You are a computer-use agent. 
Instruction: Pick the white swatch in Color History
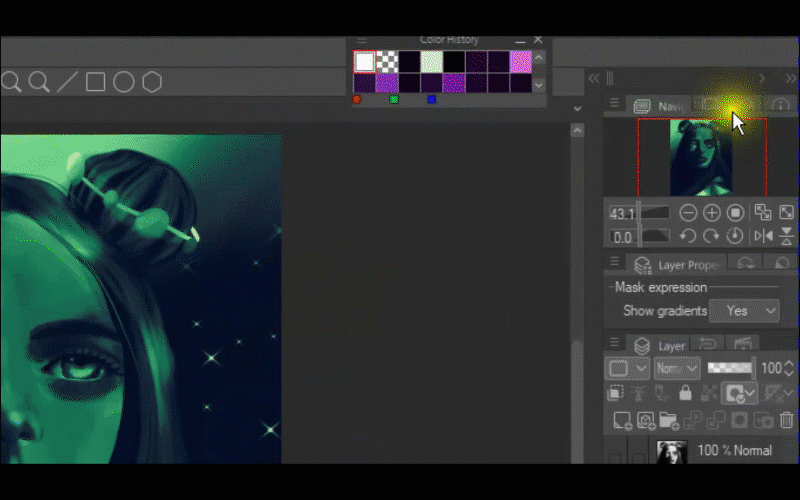[364, 62]
